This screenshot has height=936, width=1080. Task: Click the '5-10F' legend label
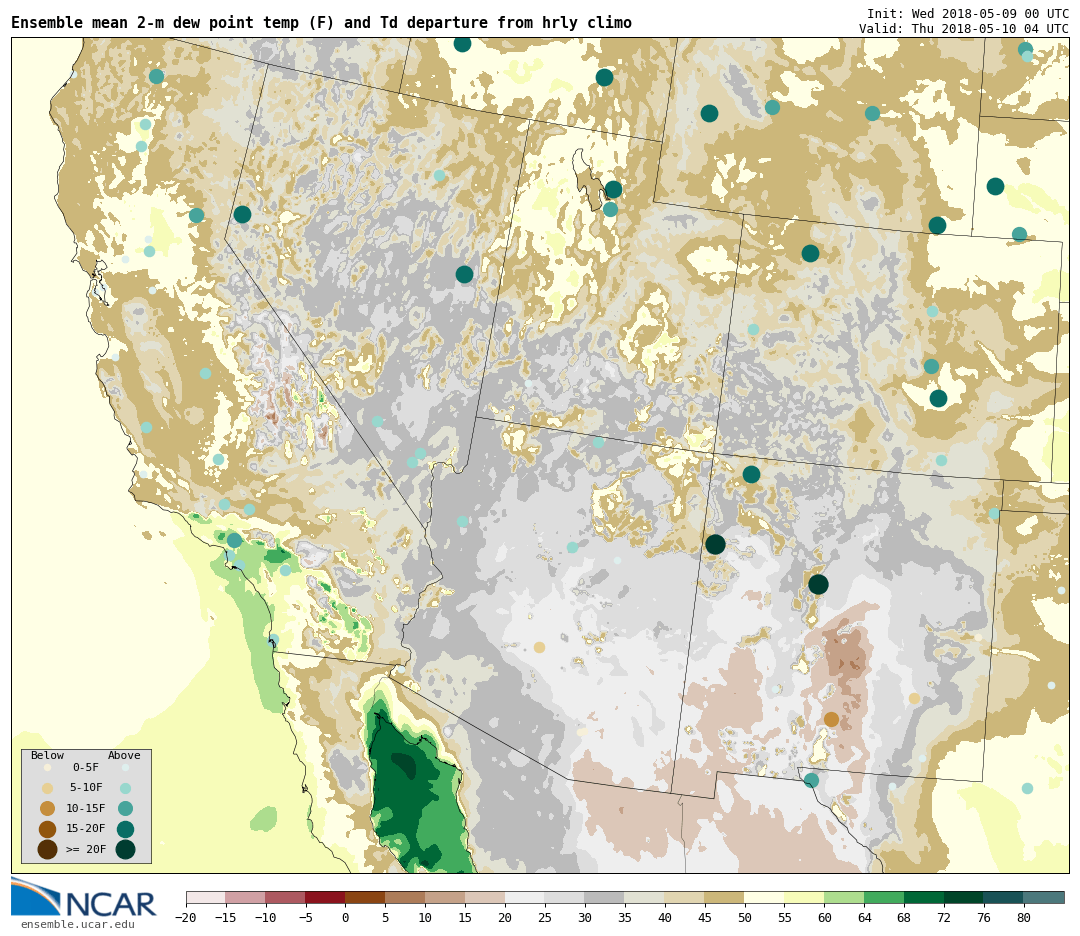click(86, 788)
